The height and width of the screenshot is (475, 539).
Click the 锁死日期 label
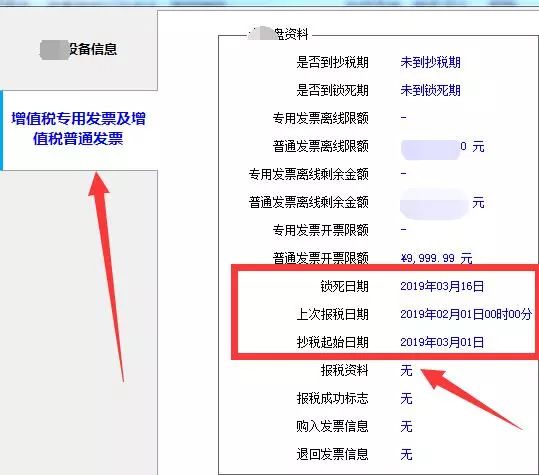(x=344, y=286)
